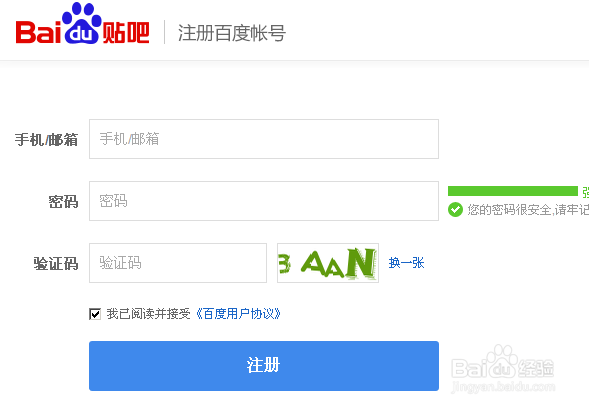
Task: Click the red Bai logo text
Action: tap(38, 33)
